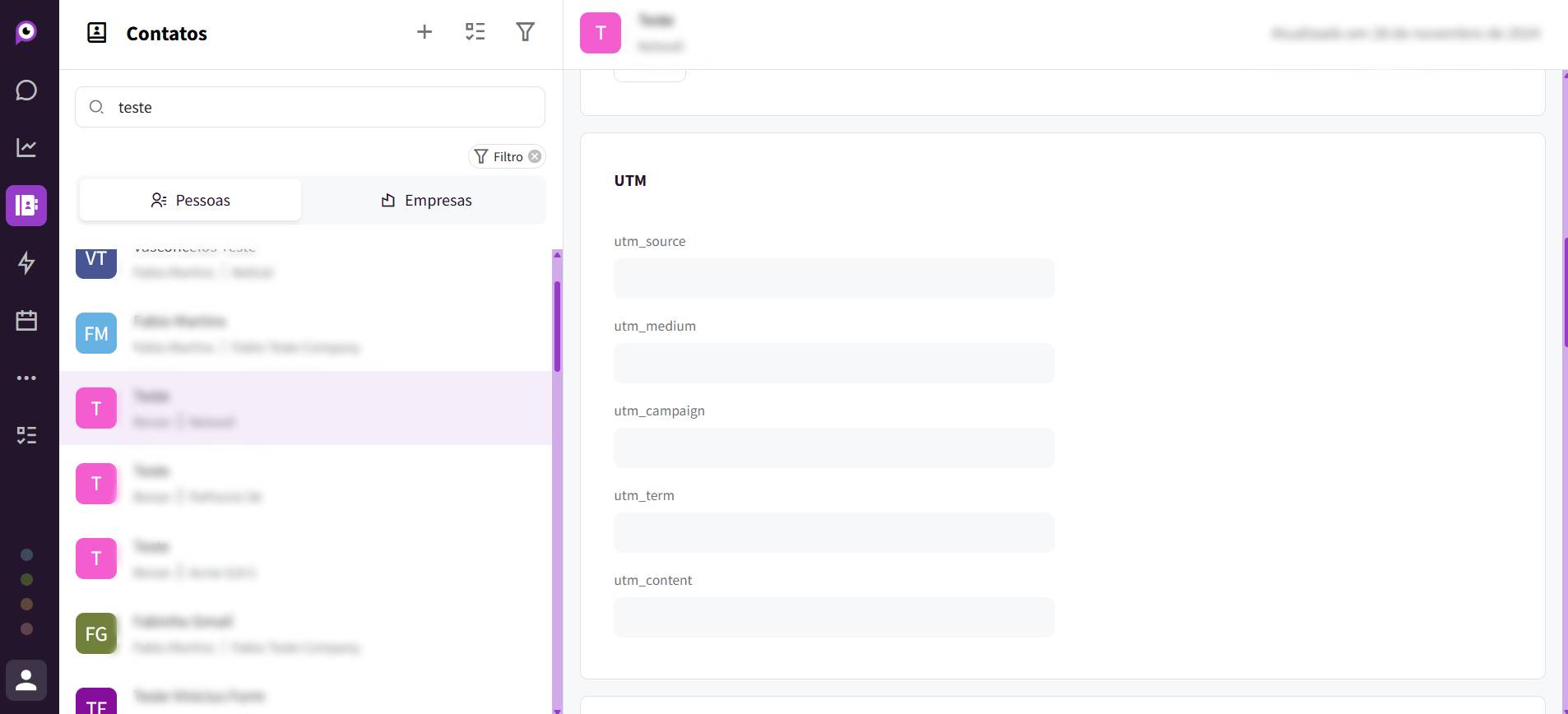1568x714 pixels.
Task: Open the calendar sidebar icon
Action: tap(26, 320)
